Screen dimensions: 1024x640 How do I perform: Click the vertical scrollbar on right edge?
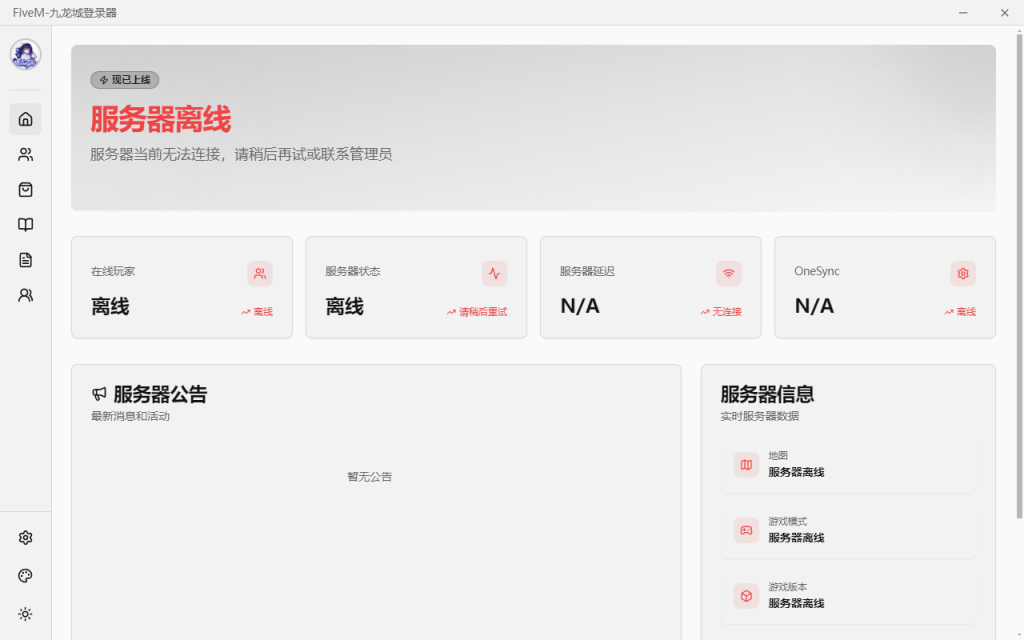[1019, 280]
